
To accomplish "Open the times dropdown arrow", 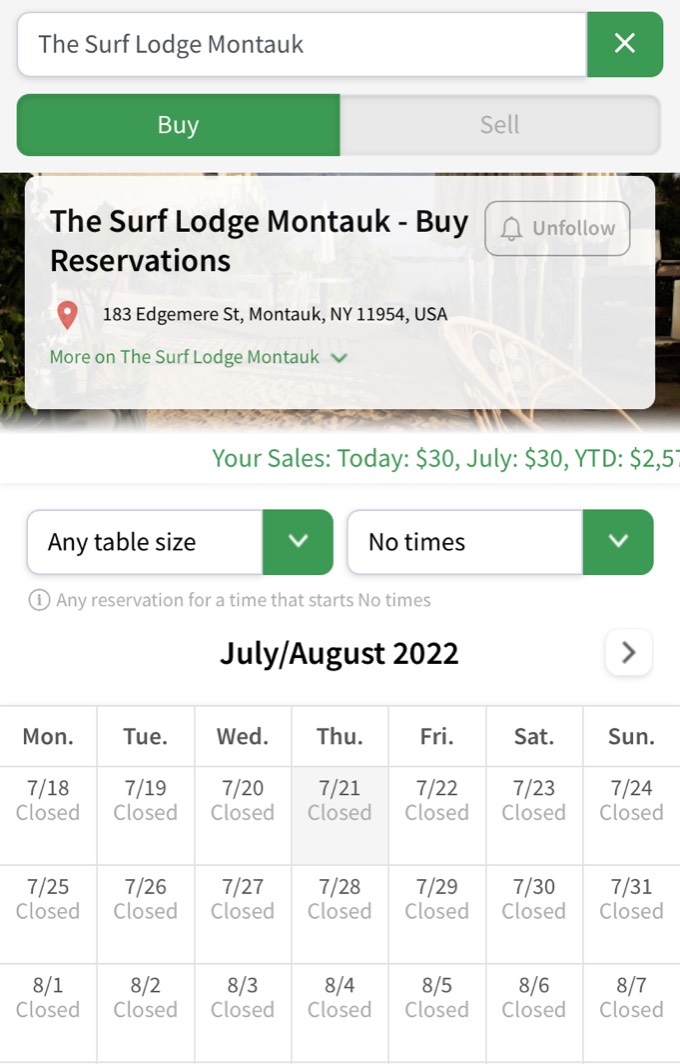I will (618, 542).
